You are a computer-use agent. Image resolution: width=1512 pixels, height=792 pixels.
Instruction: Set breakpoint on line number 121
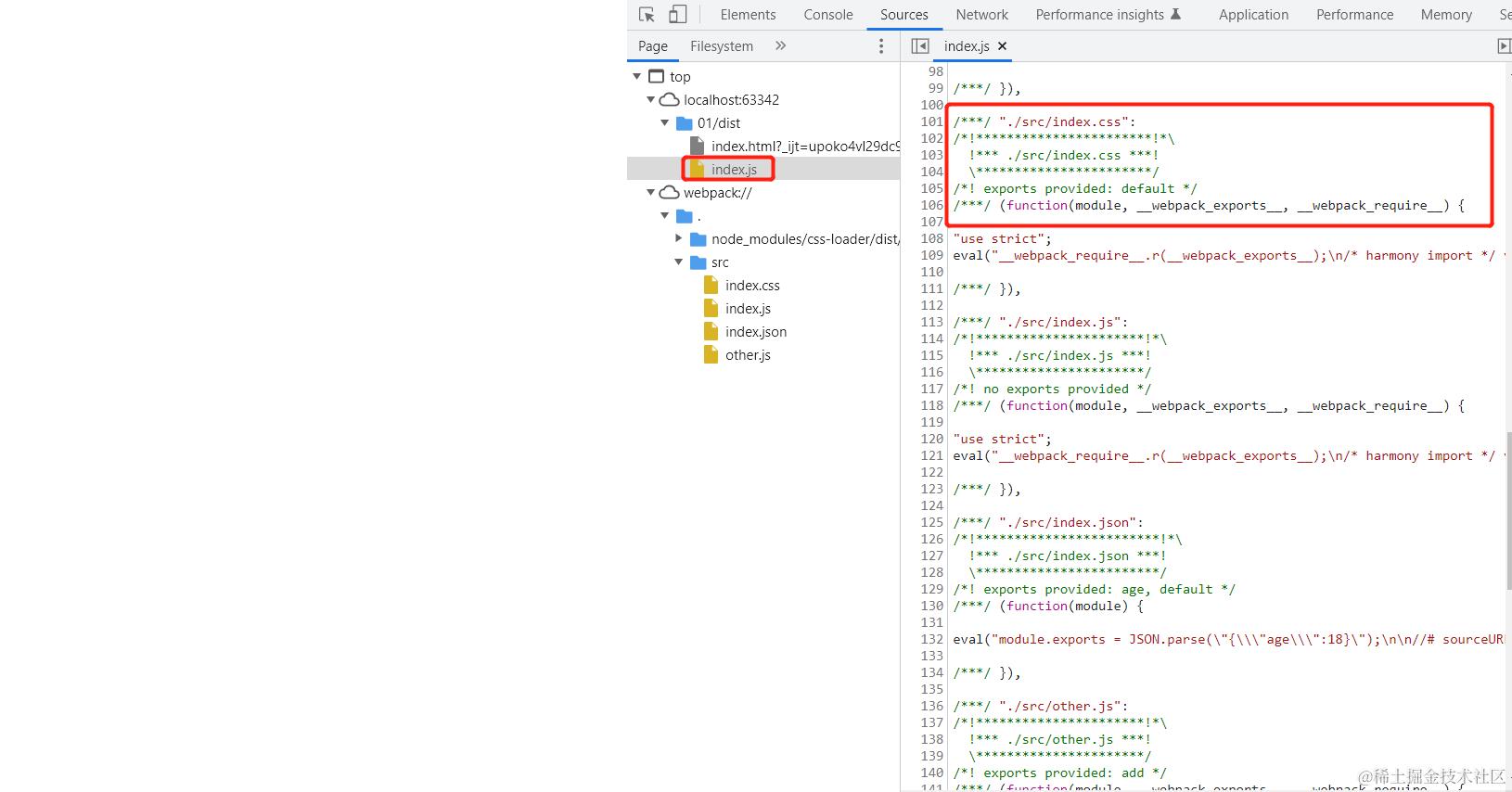(x=932, y=455)
